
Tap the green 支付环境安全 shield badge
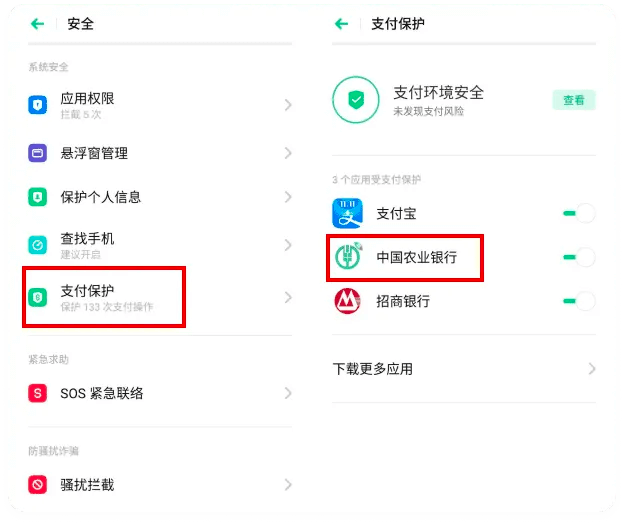pos(356,100)
